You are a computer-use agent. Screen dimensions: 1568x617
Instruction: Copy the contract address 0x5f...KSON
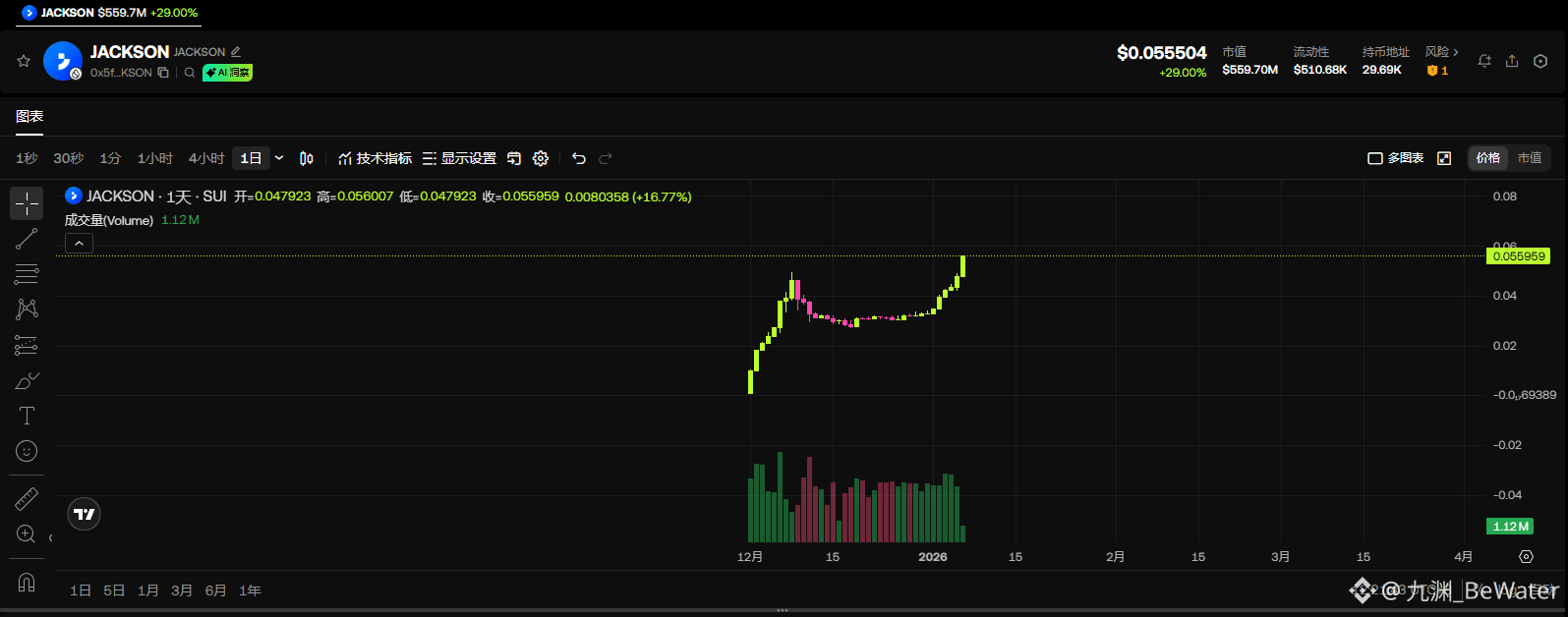(163, 73)
